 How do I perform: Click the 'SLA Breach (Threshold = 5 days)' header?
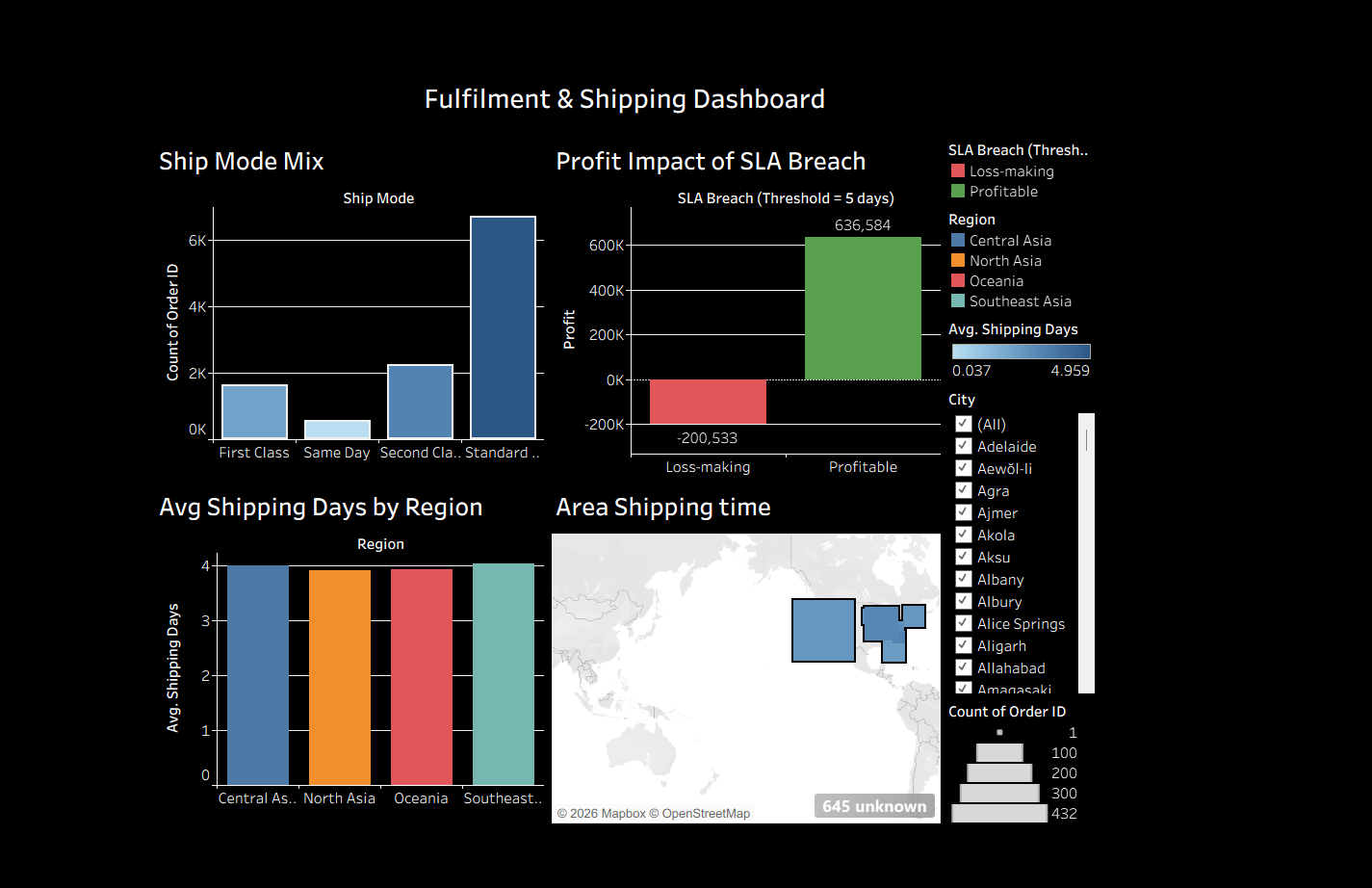[x=786, y=197]
